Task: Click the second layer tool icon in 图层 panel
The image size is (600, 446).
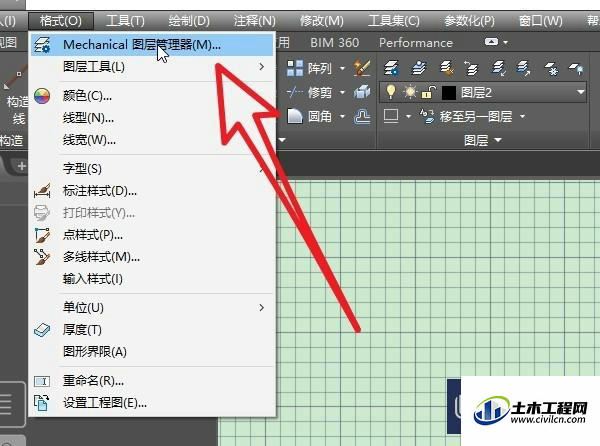Action: click(419, 68)
